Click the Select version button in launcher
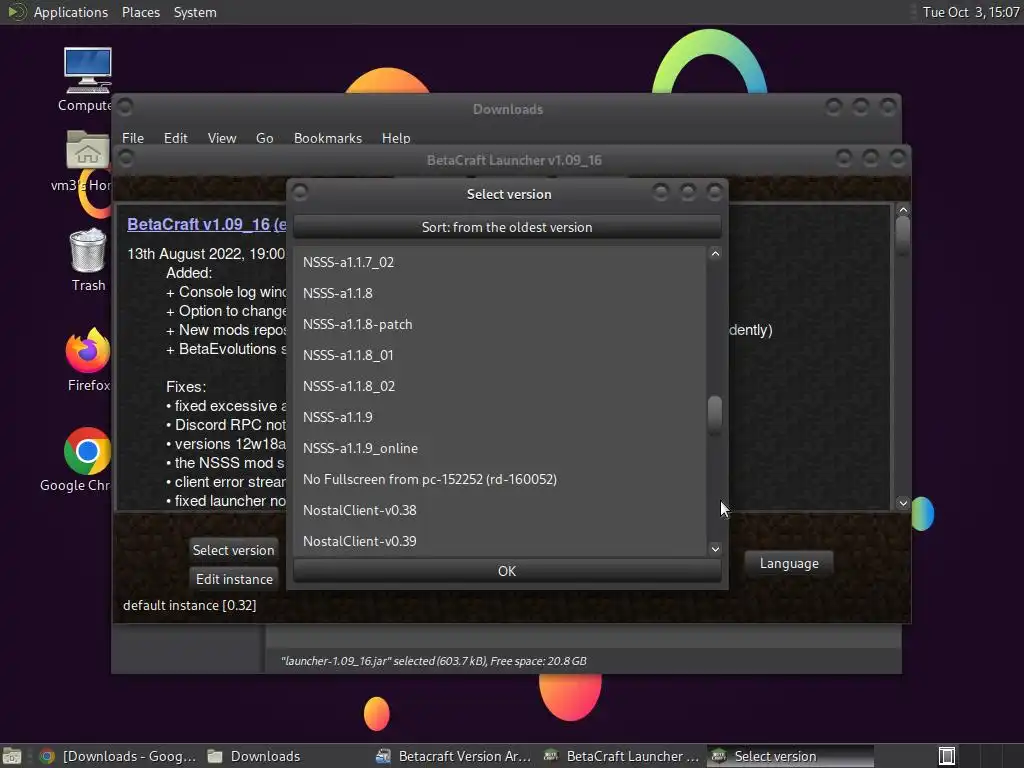The width and height of the screenshot is (1024, 768). pyautogui.click(x=233, y=550)
